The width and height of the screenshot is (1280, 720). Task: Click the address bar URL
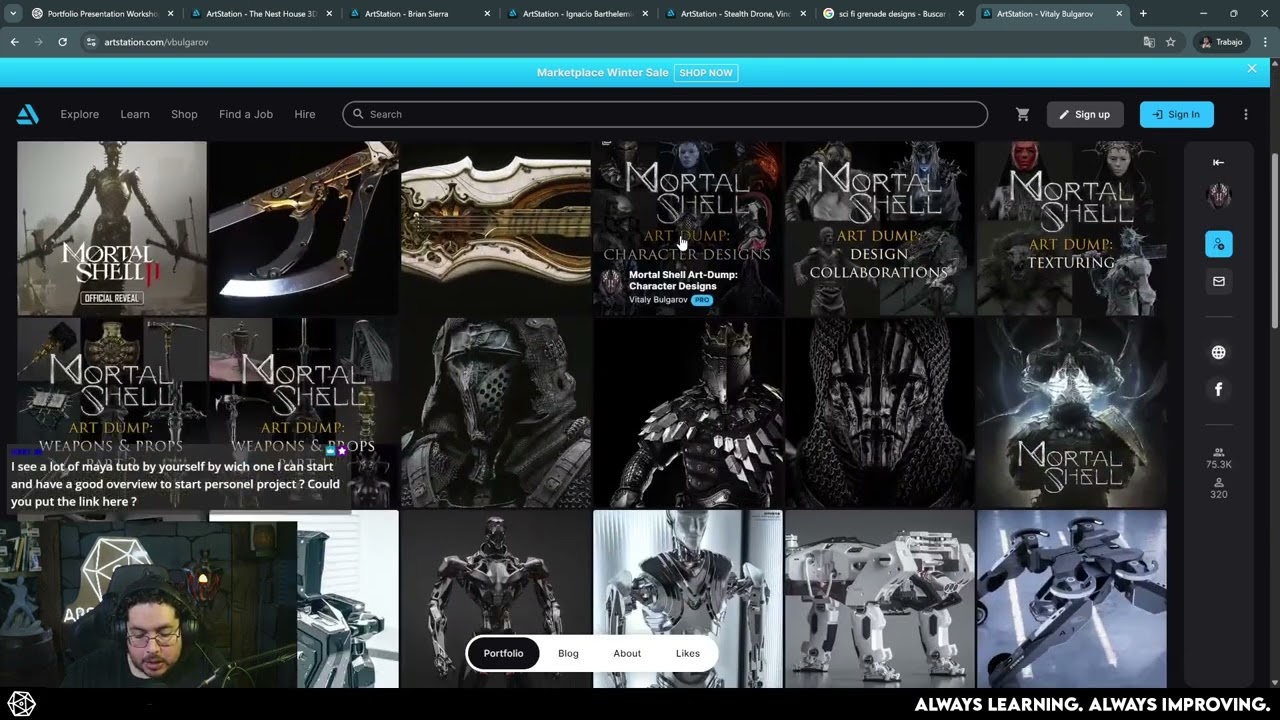point(156,42)
